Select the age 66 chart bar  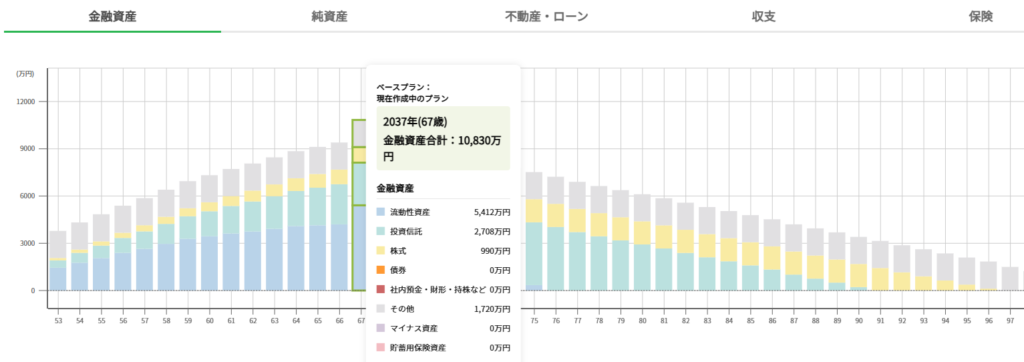(x=339, y=216)
